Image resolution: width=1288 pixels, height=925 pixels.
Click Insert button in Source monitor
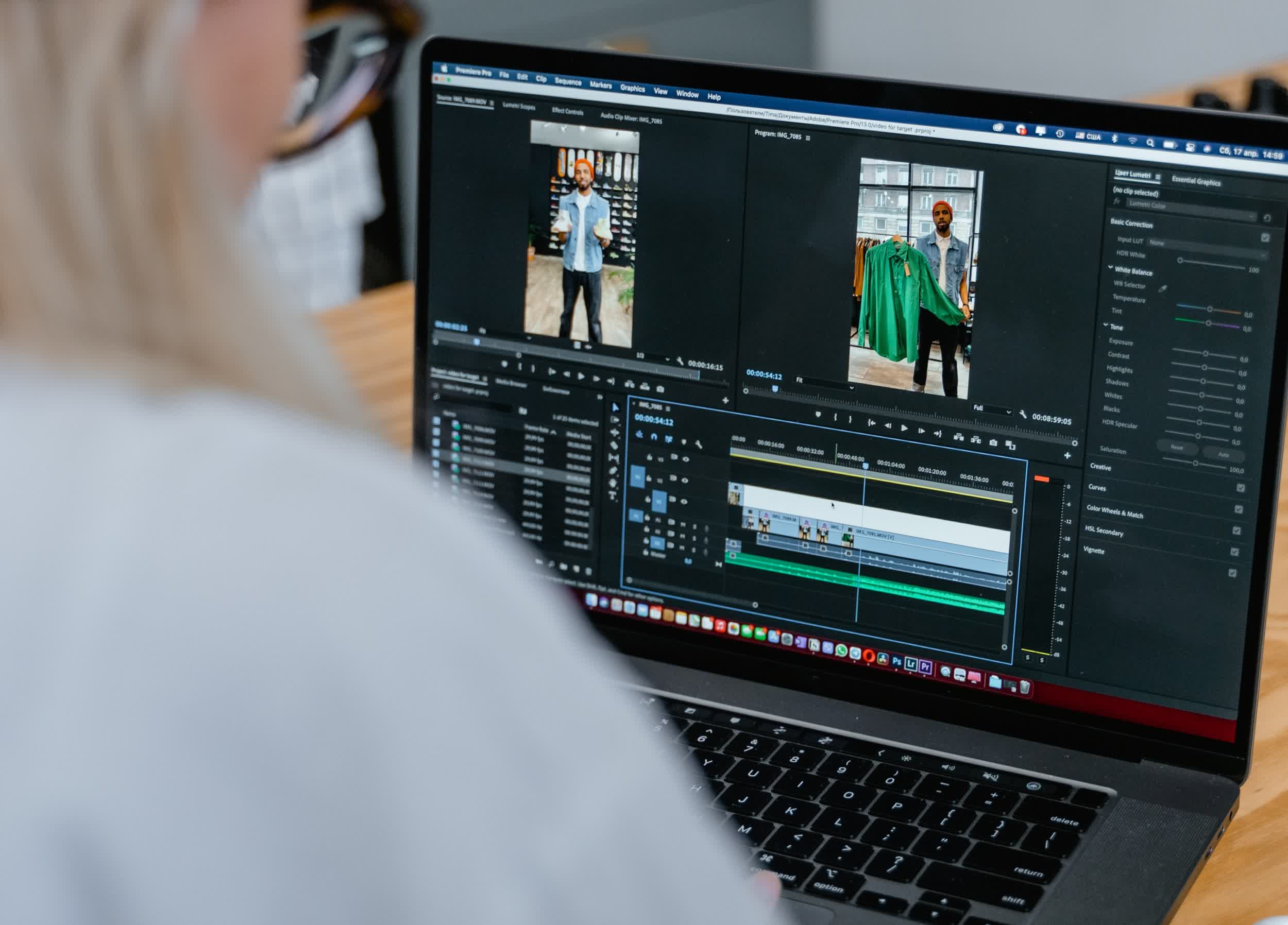coord(629,384)
